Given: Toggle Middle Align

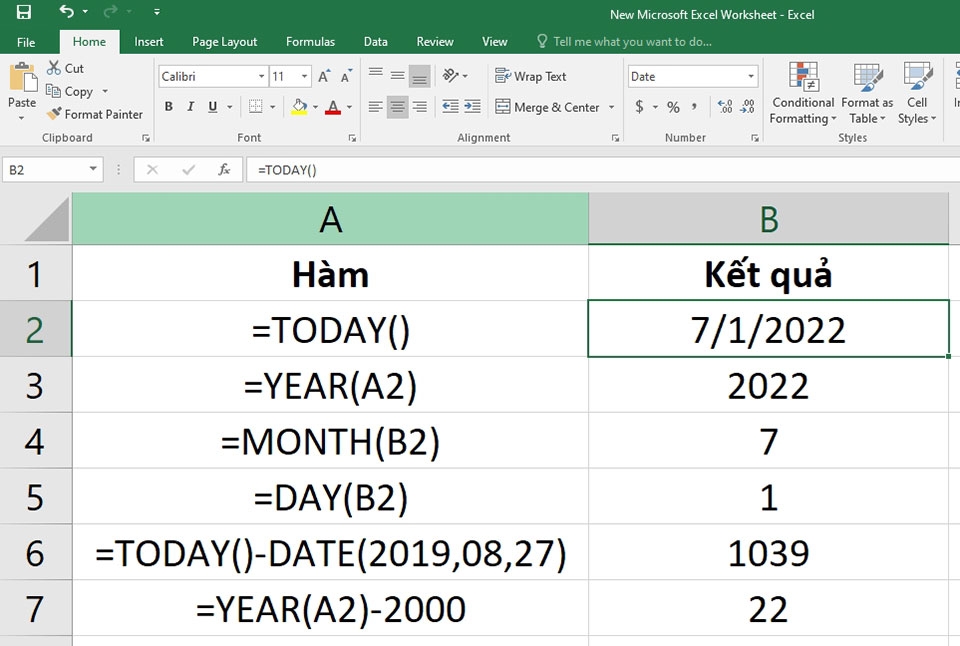Looking at the screenshot, I should pos(397,75).
